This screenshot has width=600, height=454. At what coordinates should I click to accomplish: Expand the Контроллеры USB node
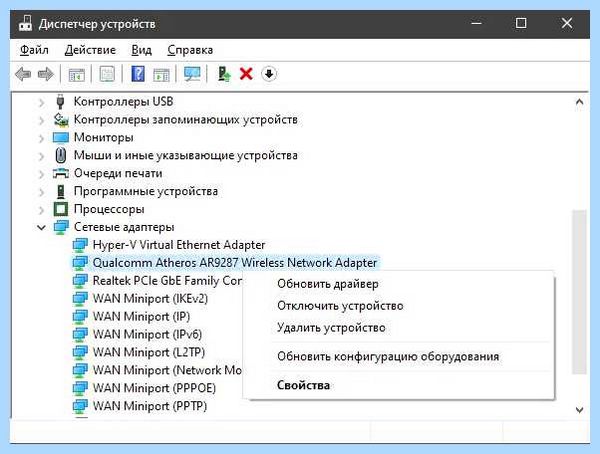[x=41, y=102]
